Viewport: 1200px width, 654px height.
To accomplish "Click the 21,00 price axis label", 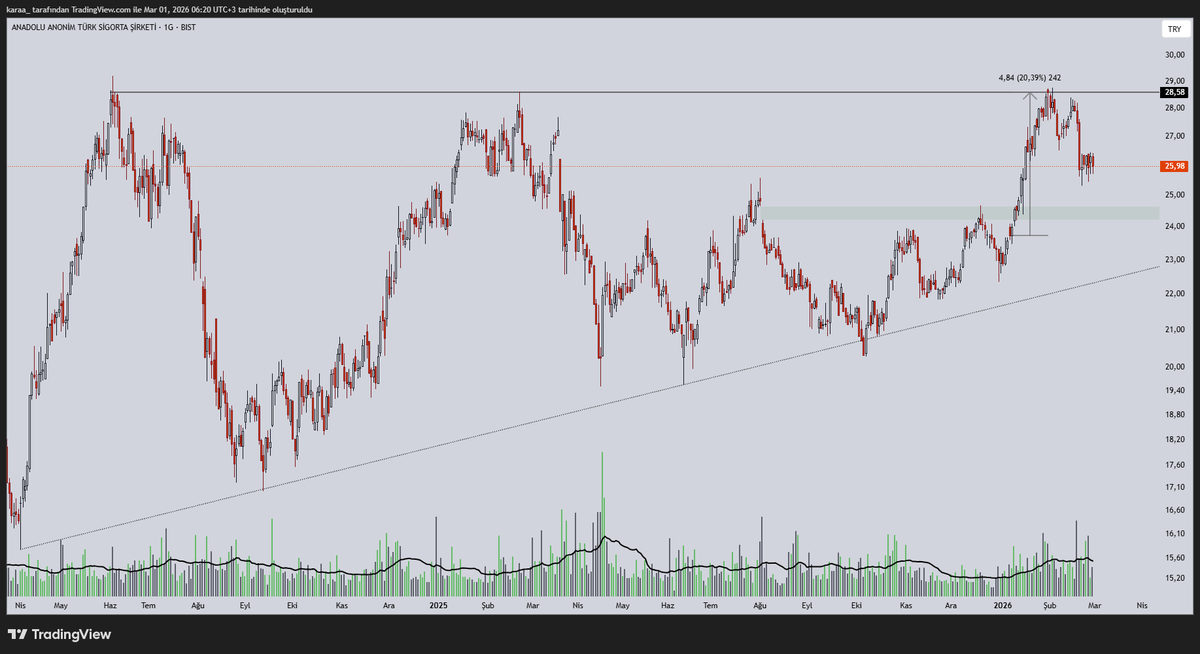I will pos(1174,329).
